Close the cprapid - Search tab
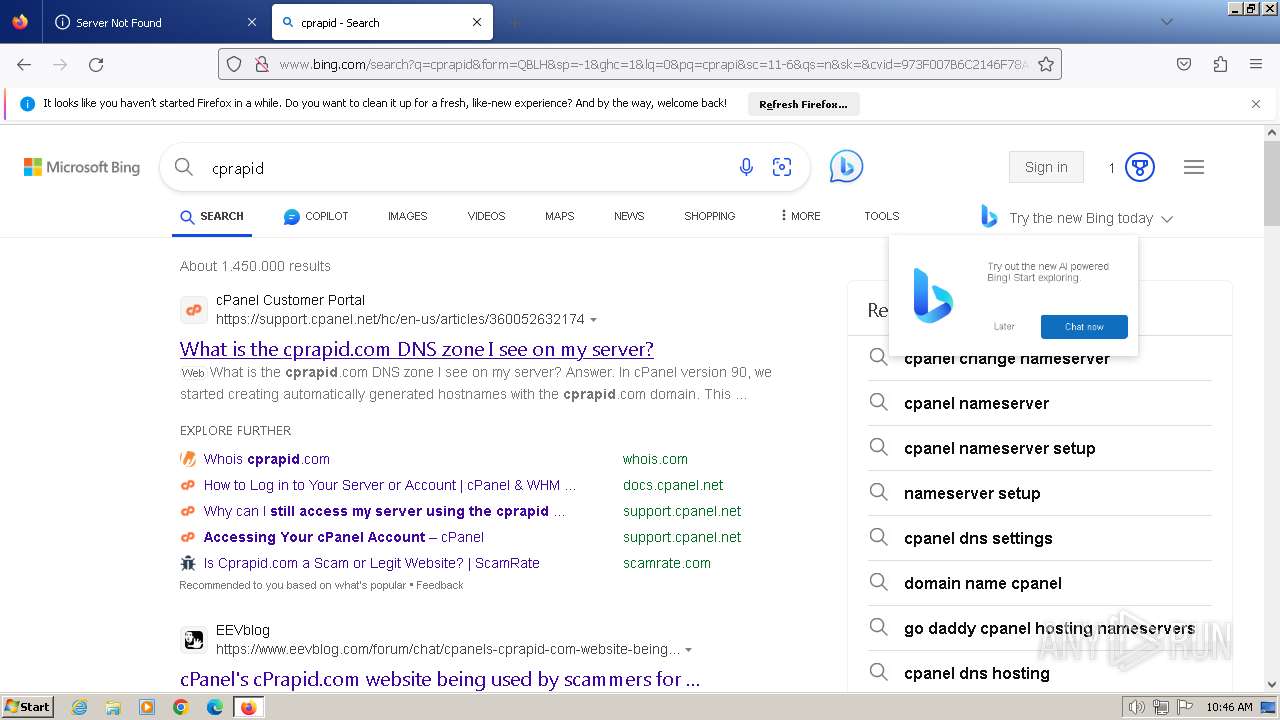This screenshot has height=720, width=1280. [477, 22]
